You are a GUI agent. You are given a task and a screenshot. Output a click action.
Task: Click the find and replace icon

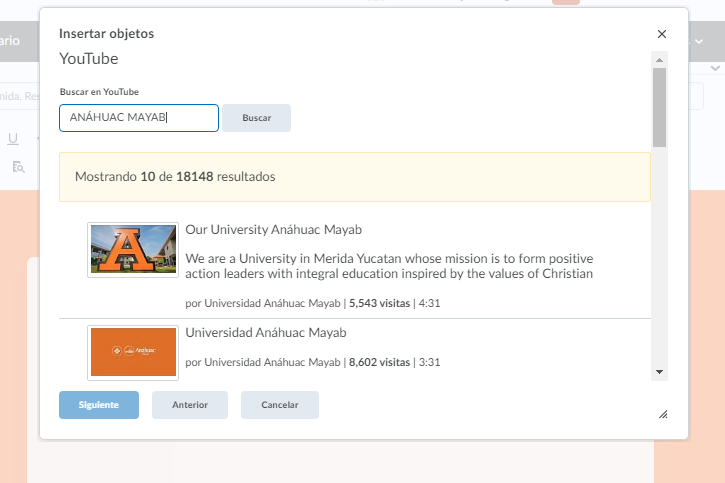coord(18,166)
